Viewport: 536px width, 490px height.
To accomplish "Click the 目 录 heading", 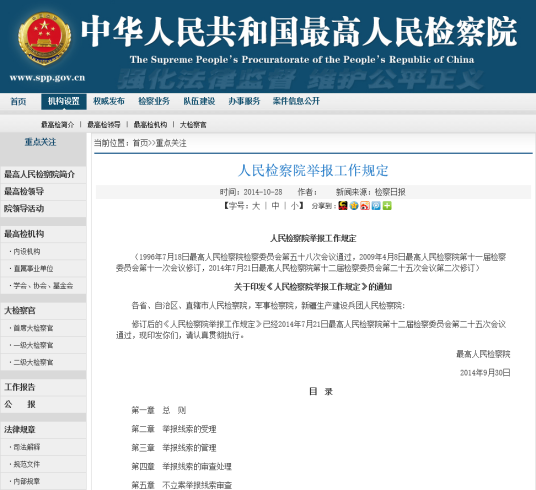I will [321, 392].
